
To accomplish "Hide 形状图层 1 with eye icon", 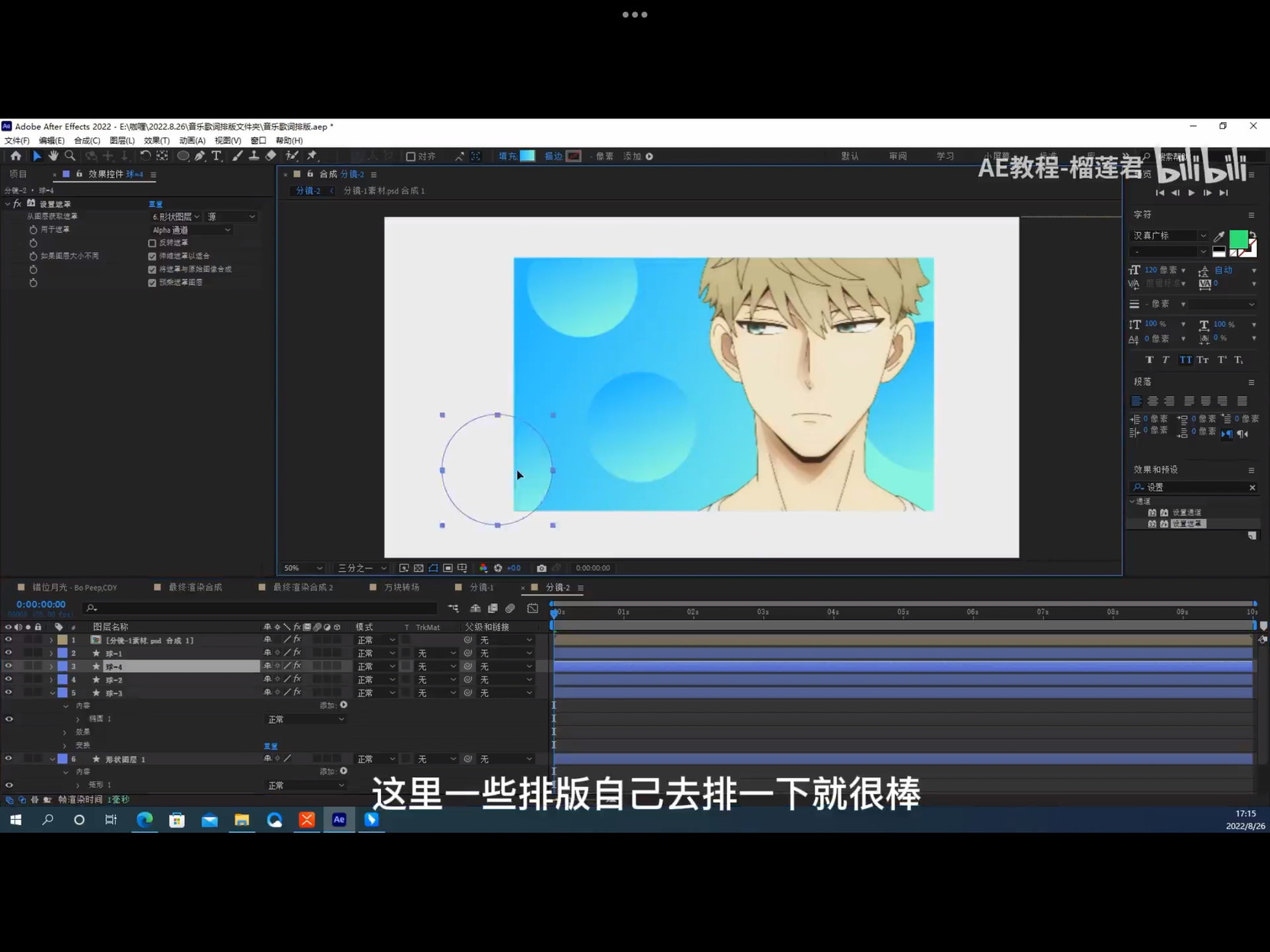I will tap(8, 759).
